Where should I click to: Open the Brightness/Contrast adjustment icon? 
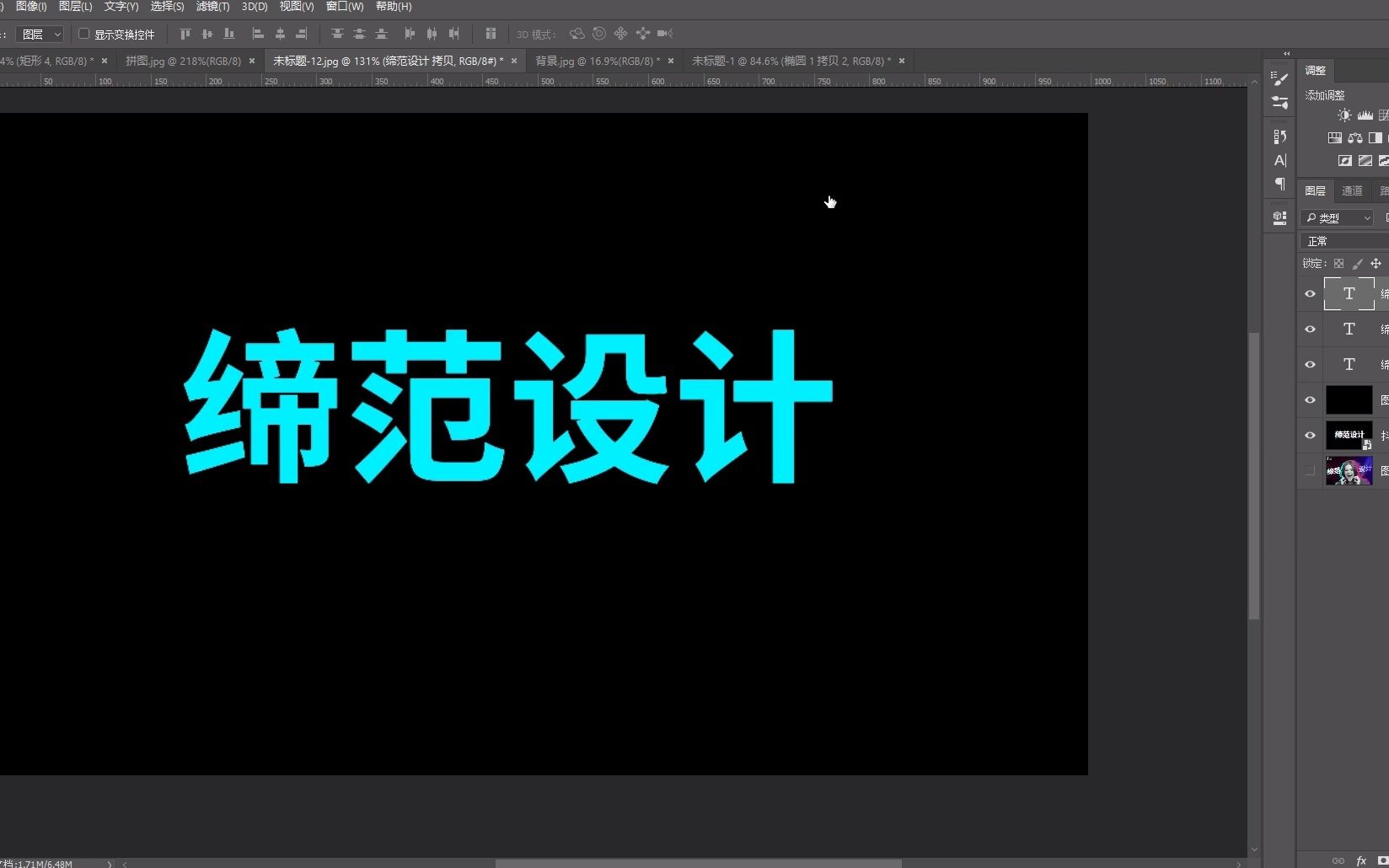[1344, 115]
